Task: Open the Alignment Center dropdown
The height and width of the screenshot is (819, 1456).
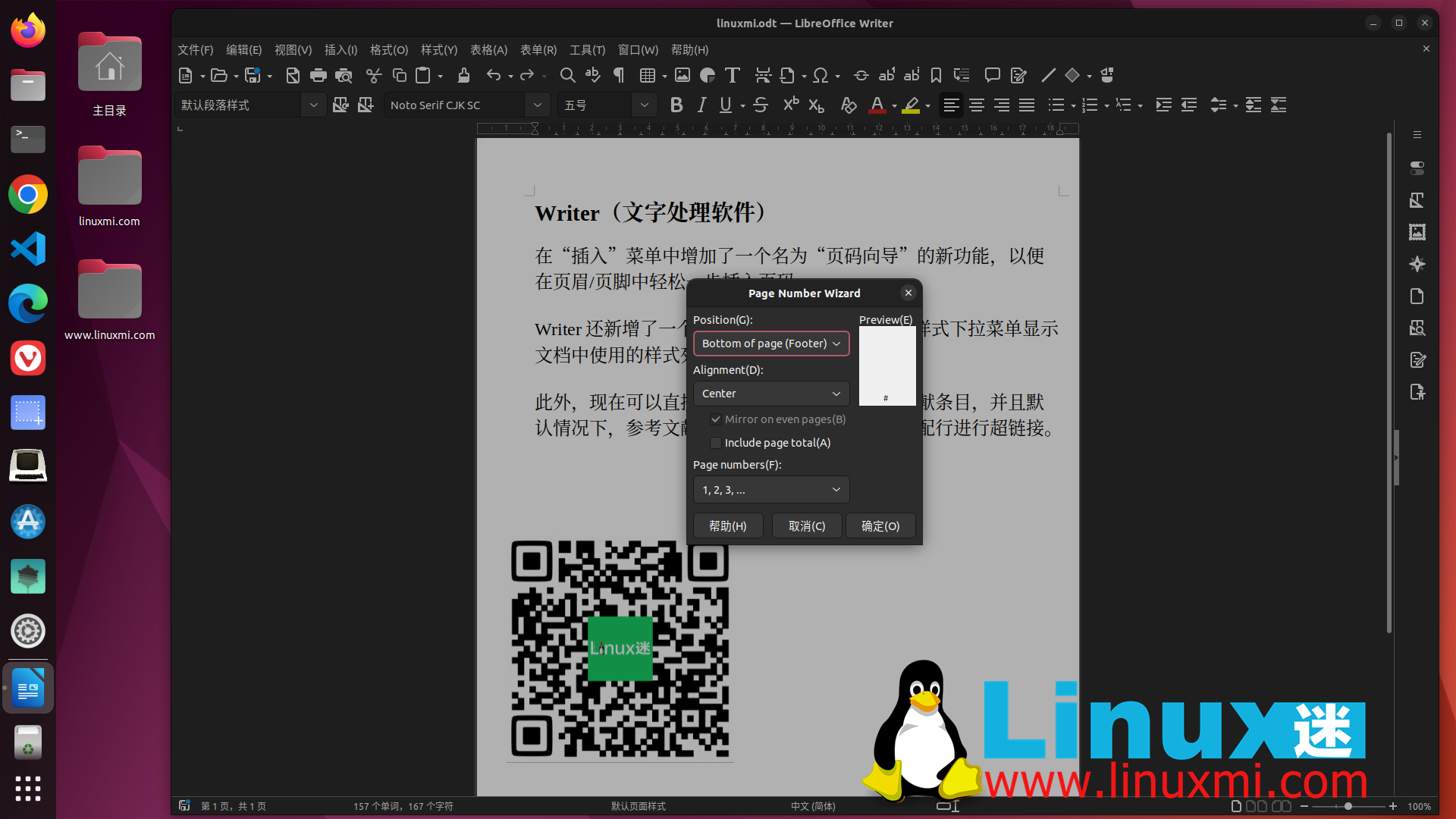Action: (771, 394)
